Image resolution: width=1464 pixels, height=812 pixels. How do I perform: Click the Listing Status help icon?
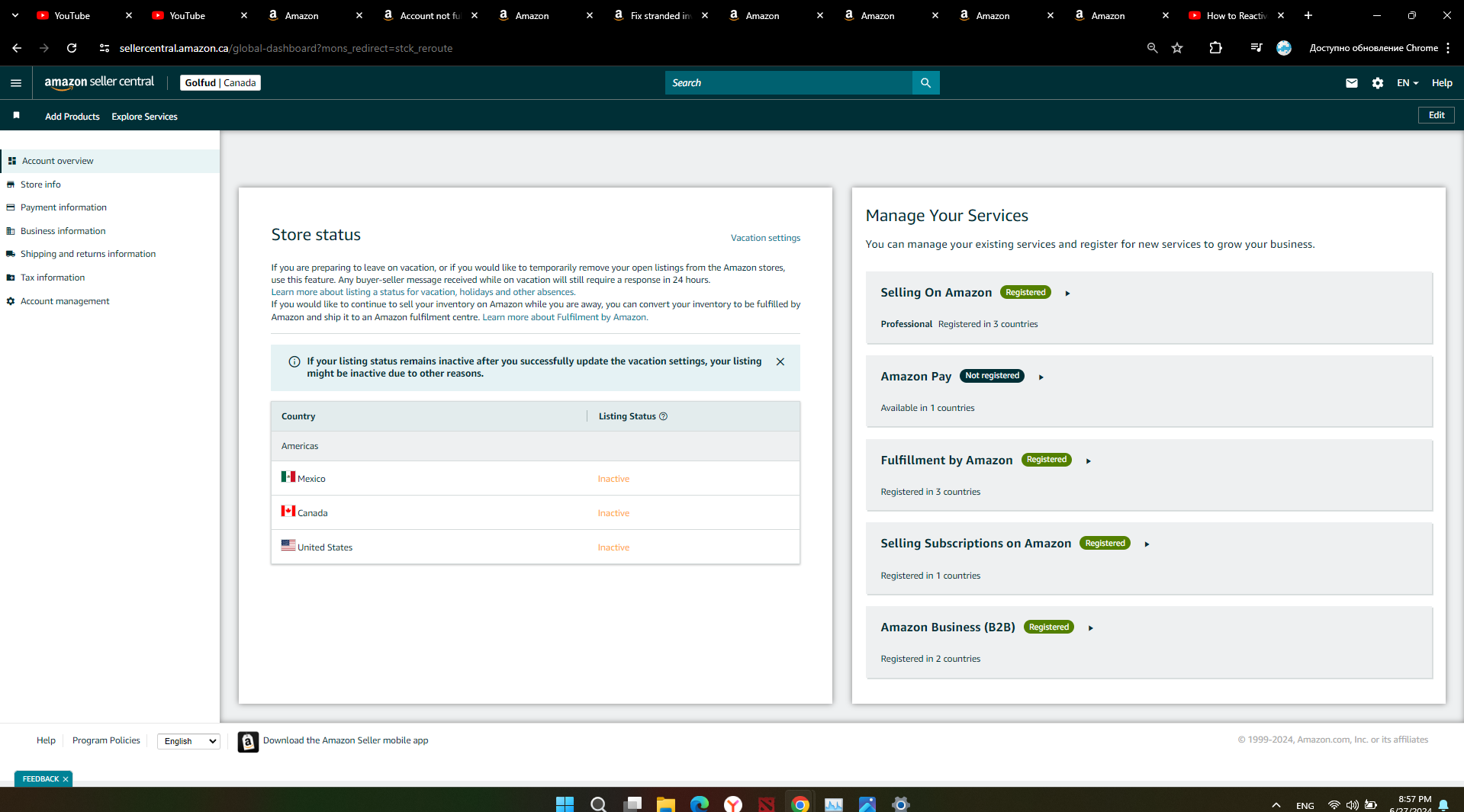click(x=663, y=416)
